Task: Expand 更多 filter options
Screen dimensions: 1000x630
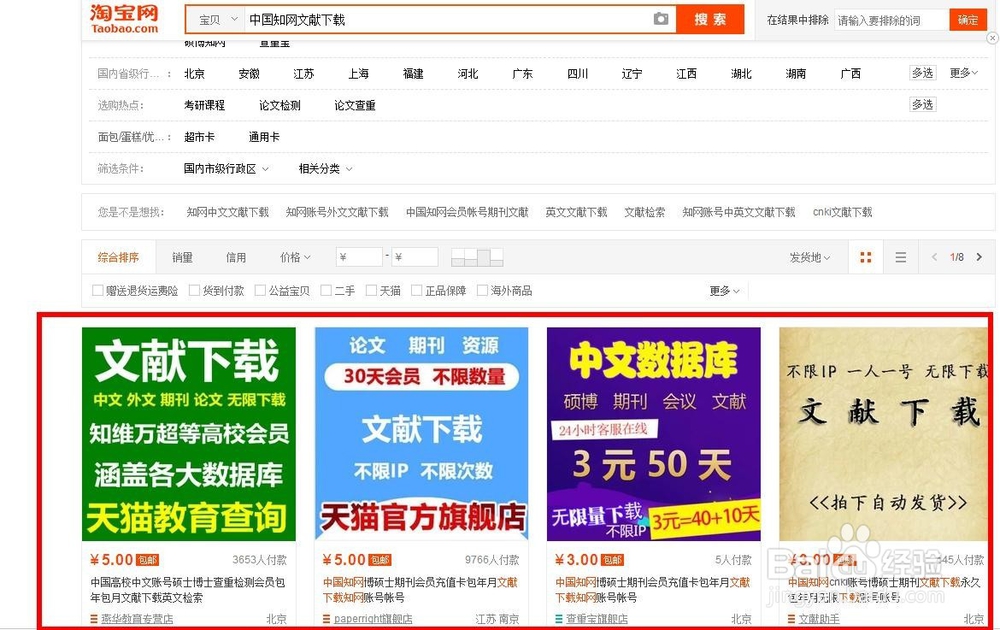Action: pos(724,291)
